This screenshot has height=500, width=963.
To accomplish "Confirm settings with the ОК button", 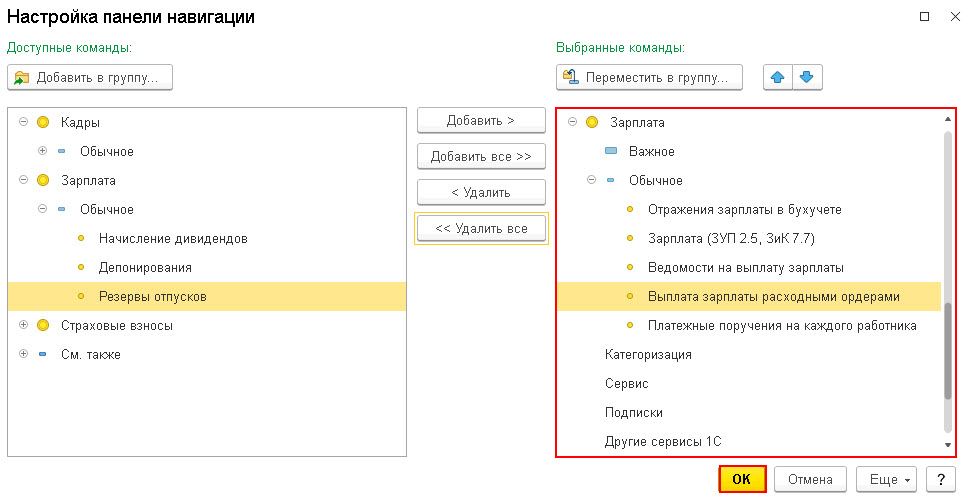I will pos(742,479).
